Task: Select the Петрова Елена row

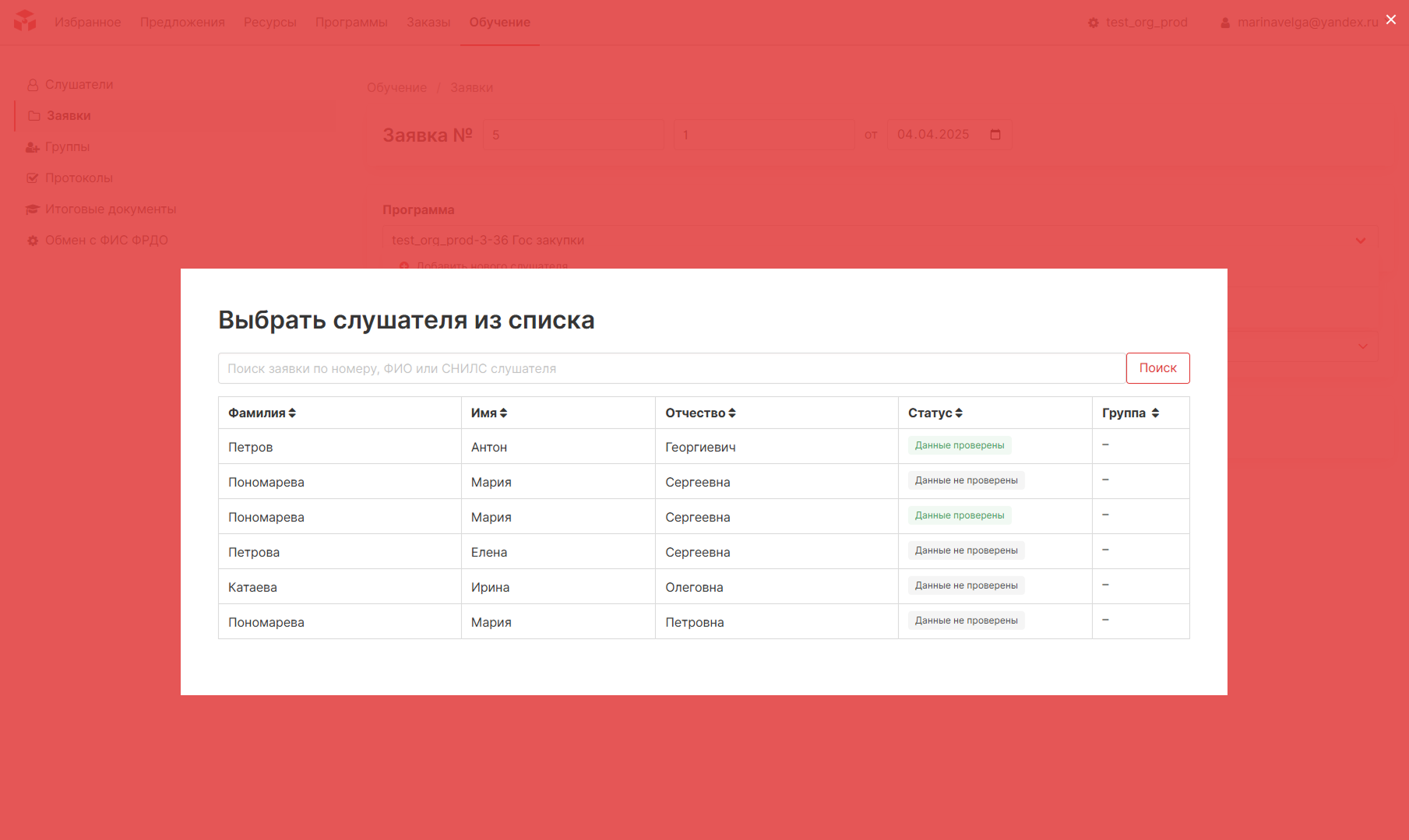Action: pyautogui.click(x=704, y=552)
